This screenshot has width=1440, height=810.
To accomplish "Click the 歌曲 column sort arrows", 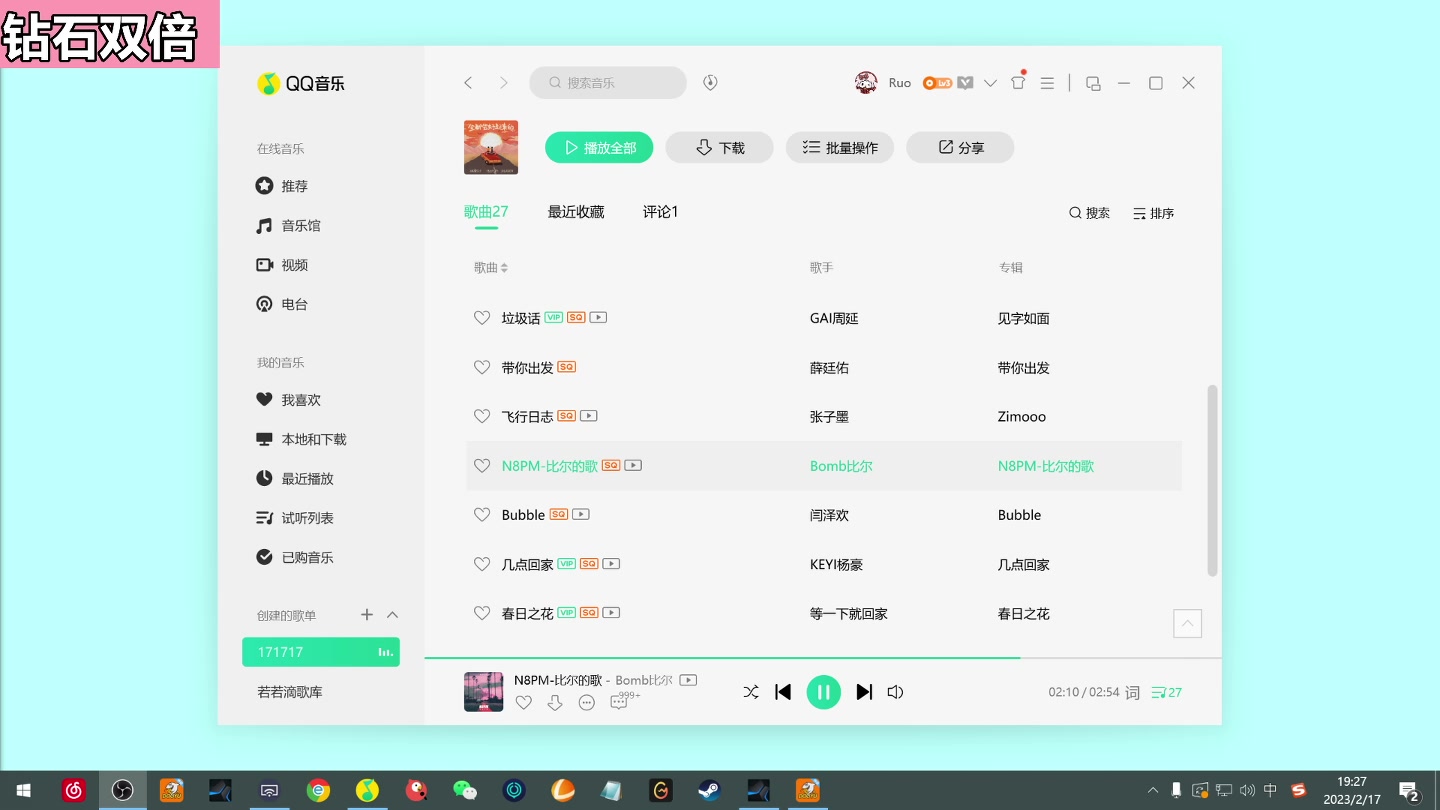I will [503, 267].
